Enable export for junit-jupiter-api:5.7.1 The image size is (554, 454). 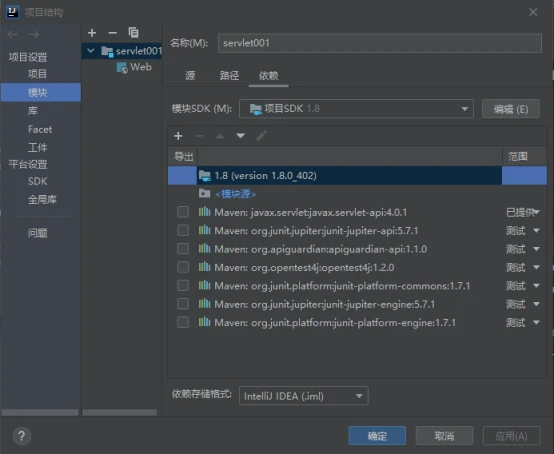click(183, 230)
